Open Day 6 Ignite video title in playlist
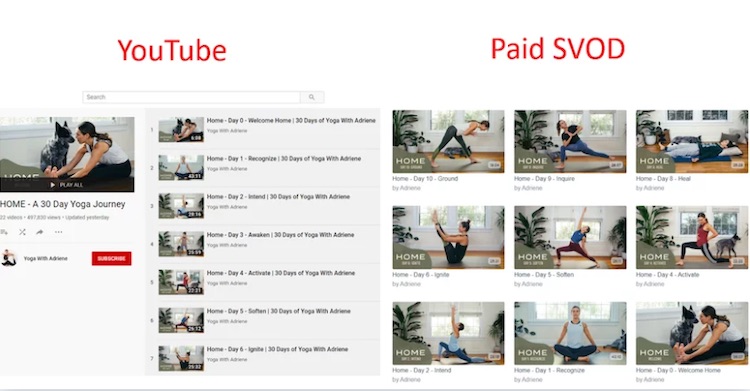Screen dimensions: 750x391 277,349
